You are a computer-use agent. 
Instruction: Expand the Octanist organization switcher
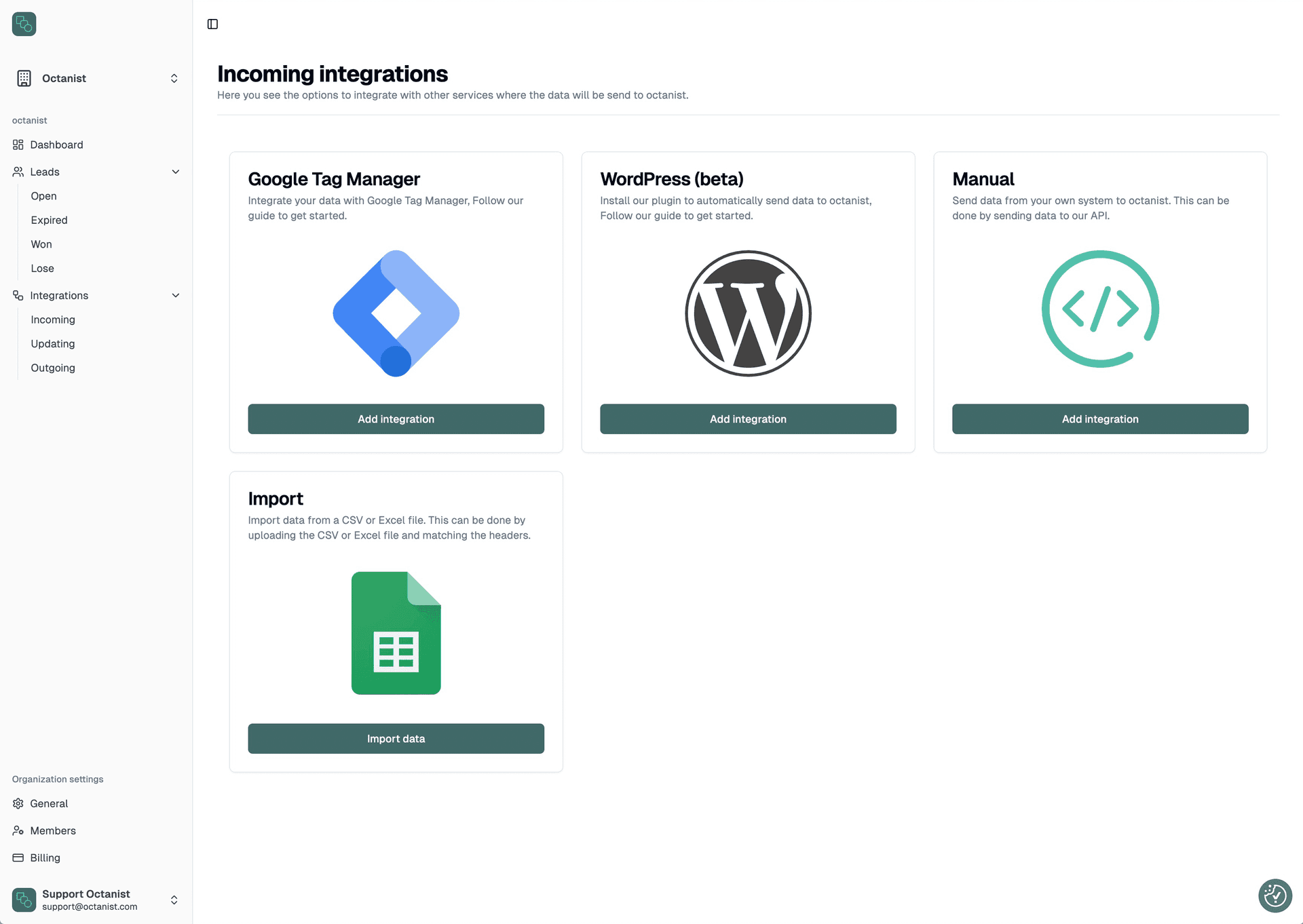click(174, 78)
